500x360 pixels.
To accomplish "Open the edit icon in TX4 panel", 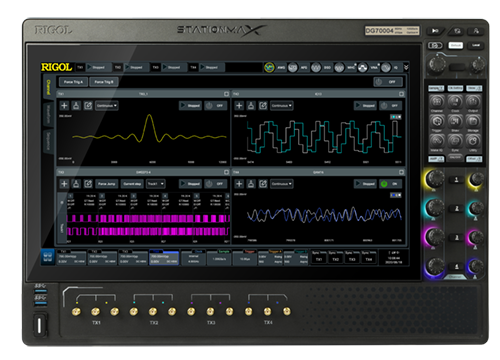I will [x=263, y=184].
